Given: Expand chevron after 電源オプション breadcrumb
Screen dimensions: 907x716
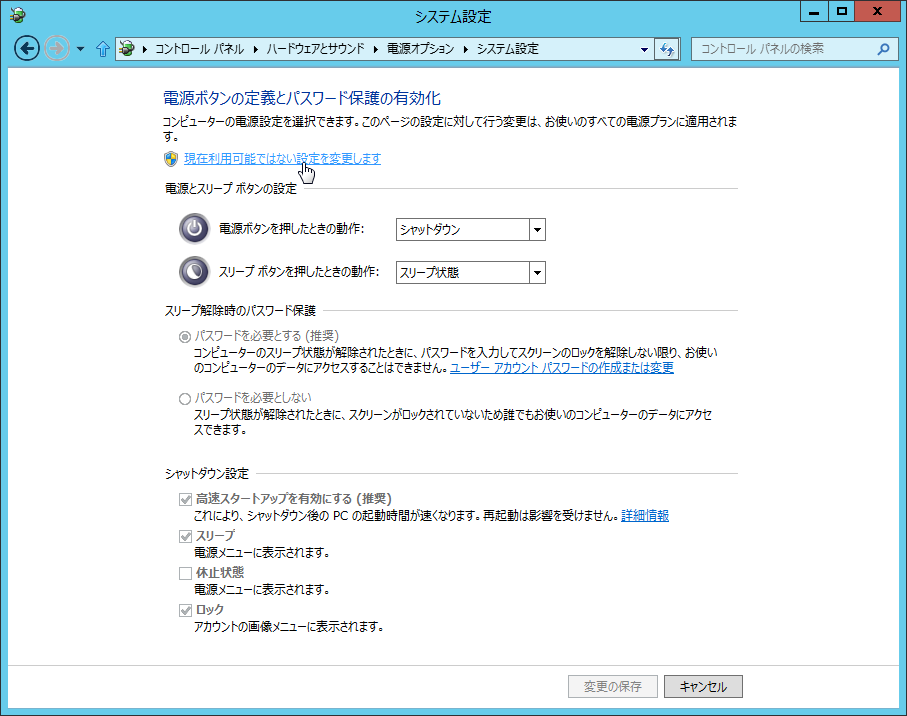Looking at the screenshot, I should 466,49.
